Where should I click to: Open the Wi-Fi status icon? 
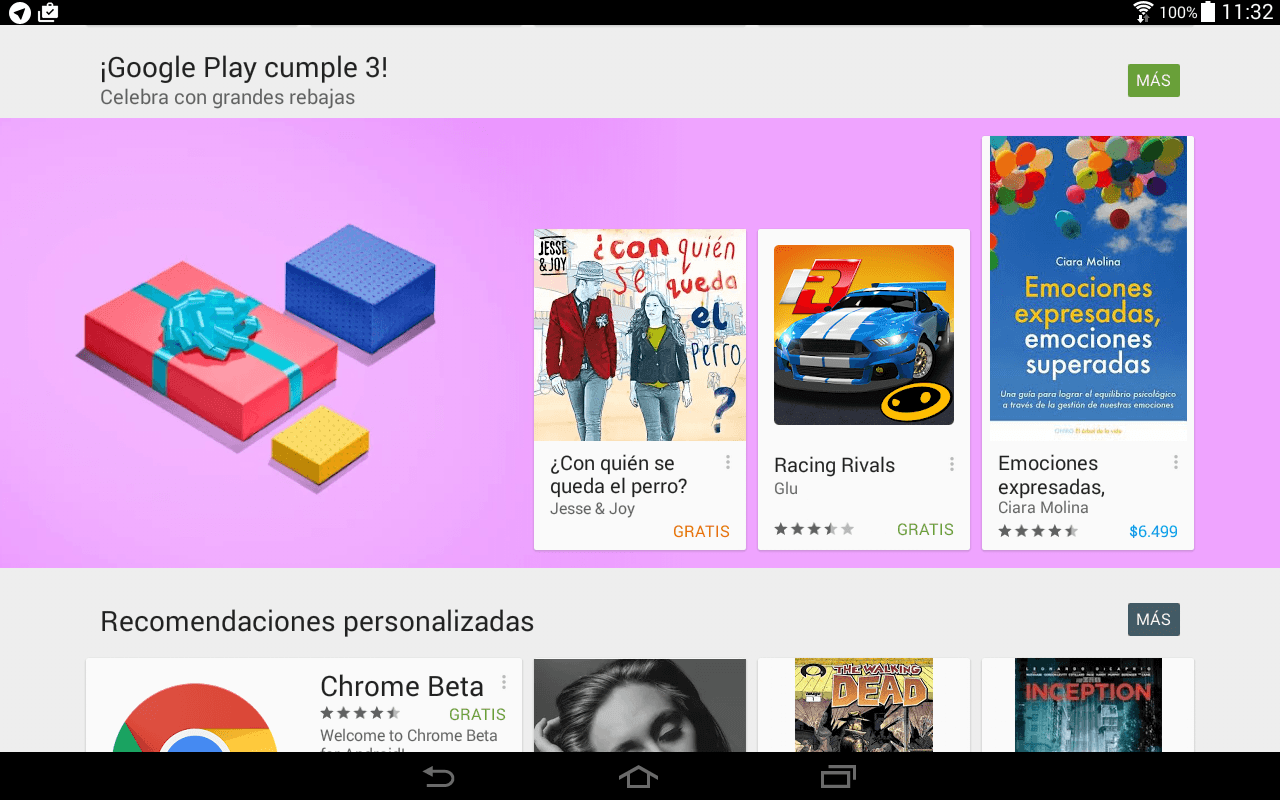click(1143, 12)
